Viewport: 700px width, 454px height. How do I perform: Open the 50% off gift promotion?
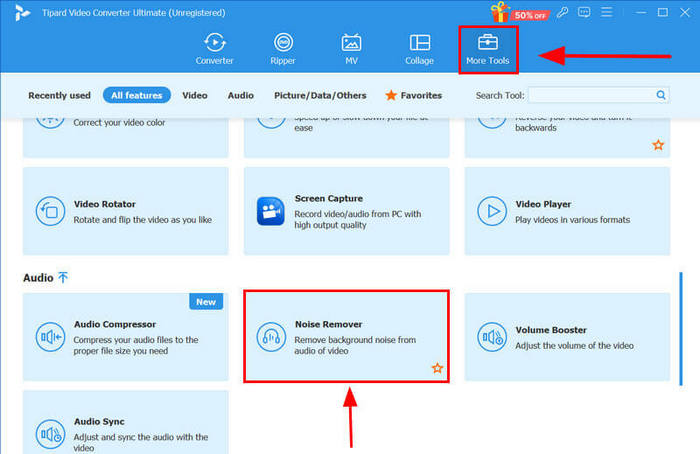tap(519, 12)
